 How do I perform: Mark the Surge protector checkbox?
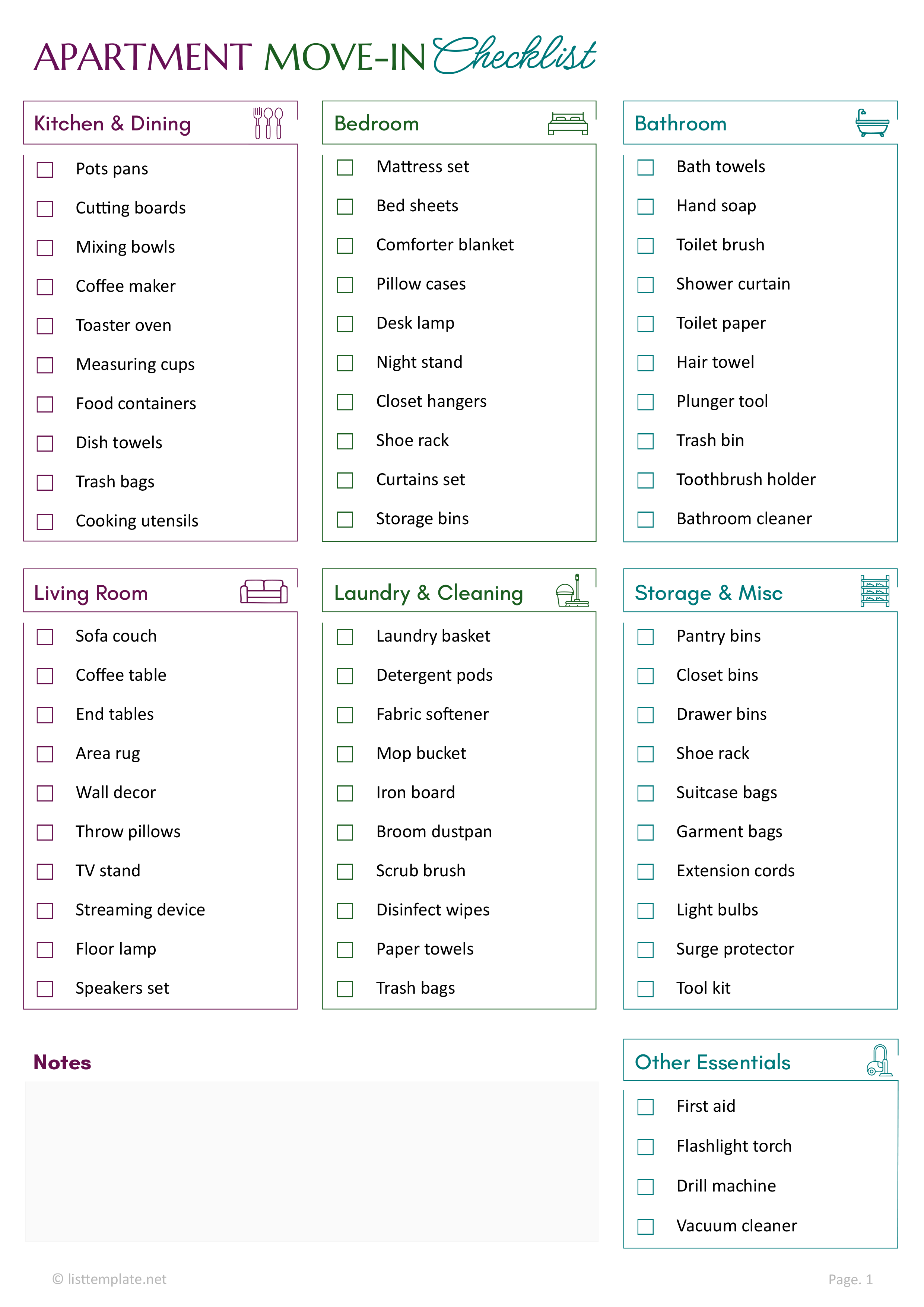(x=645, y=950)
